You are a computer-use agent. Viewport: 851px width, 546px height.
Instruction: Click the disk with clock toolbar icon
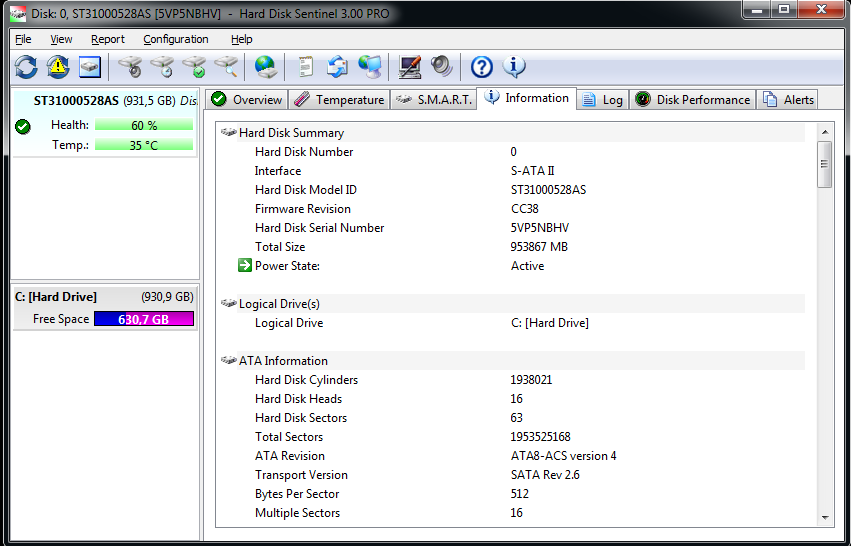[x=162, y=67]
